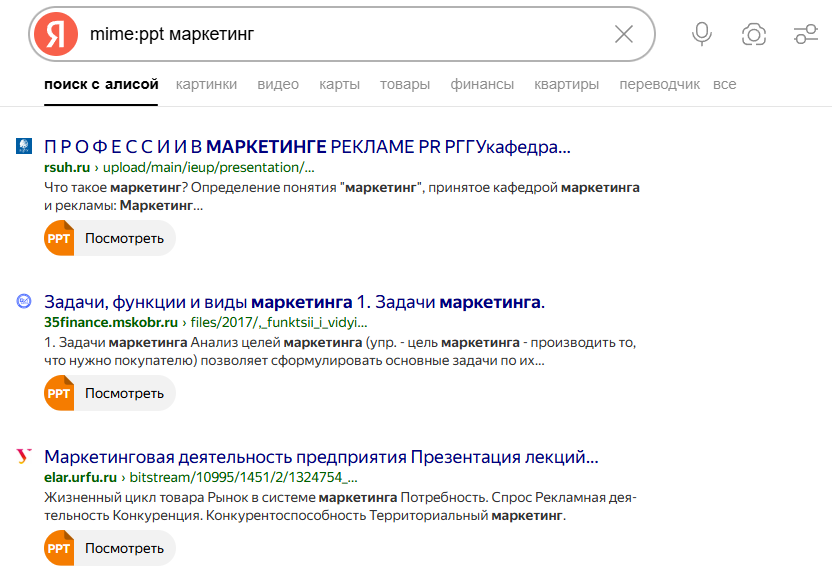This screenshot has width=832, height=577.
Task: Click the RGGU site favicon on the first result
Action: coord(26,145)
